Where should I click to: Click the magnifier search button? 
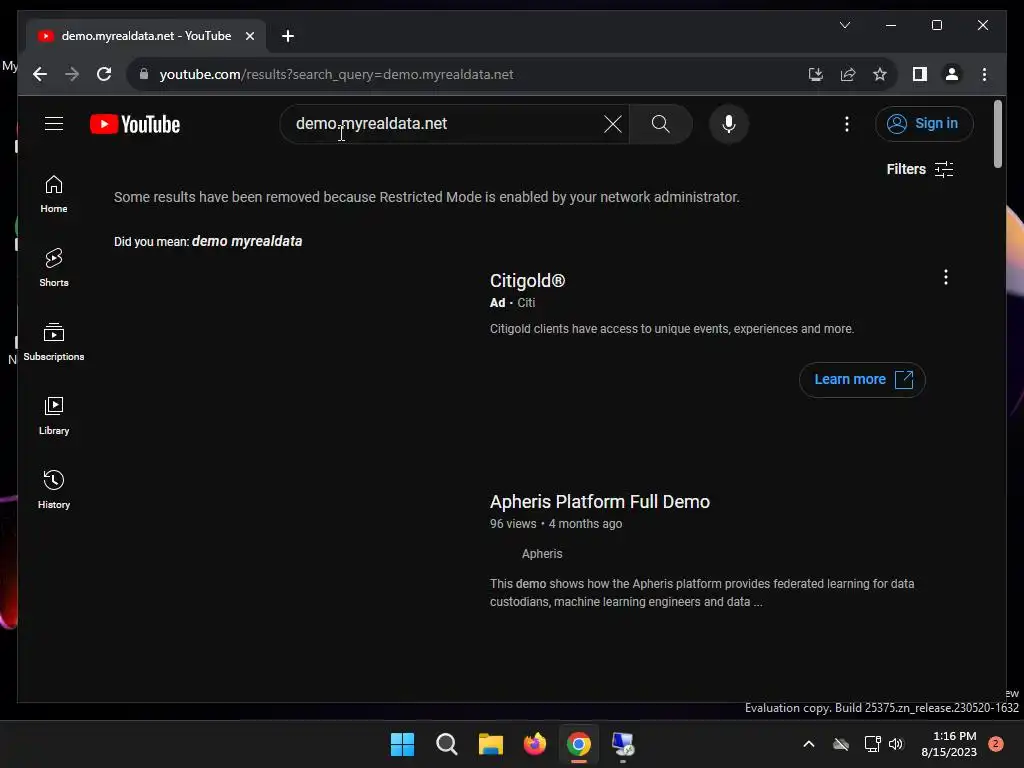click(x=660, y=124)
